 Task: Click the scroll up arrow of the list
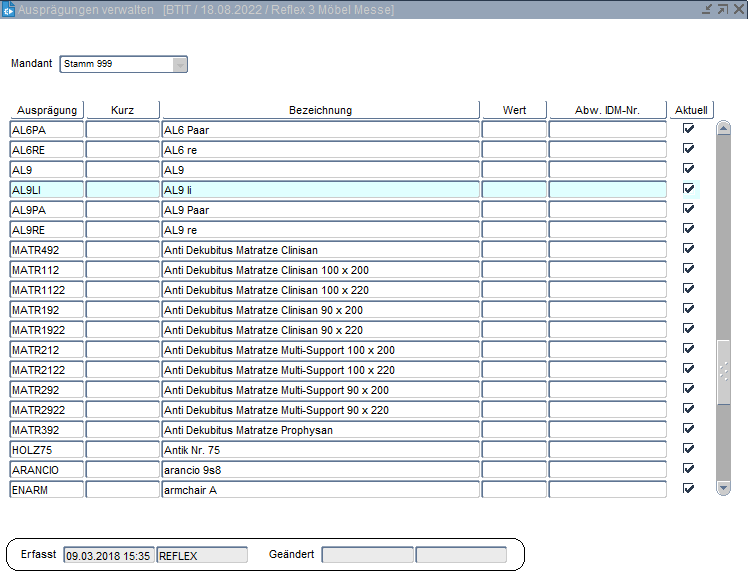tap(724, 129)
